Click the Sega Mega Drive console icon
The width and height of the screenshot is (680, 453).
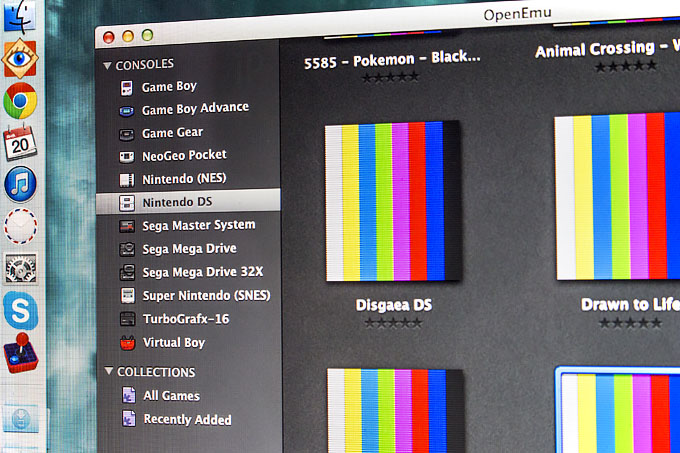(127, 249)
